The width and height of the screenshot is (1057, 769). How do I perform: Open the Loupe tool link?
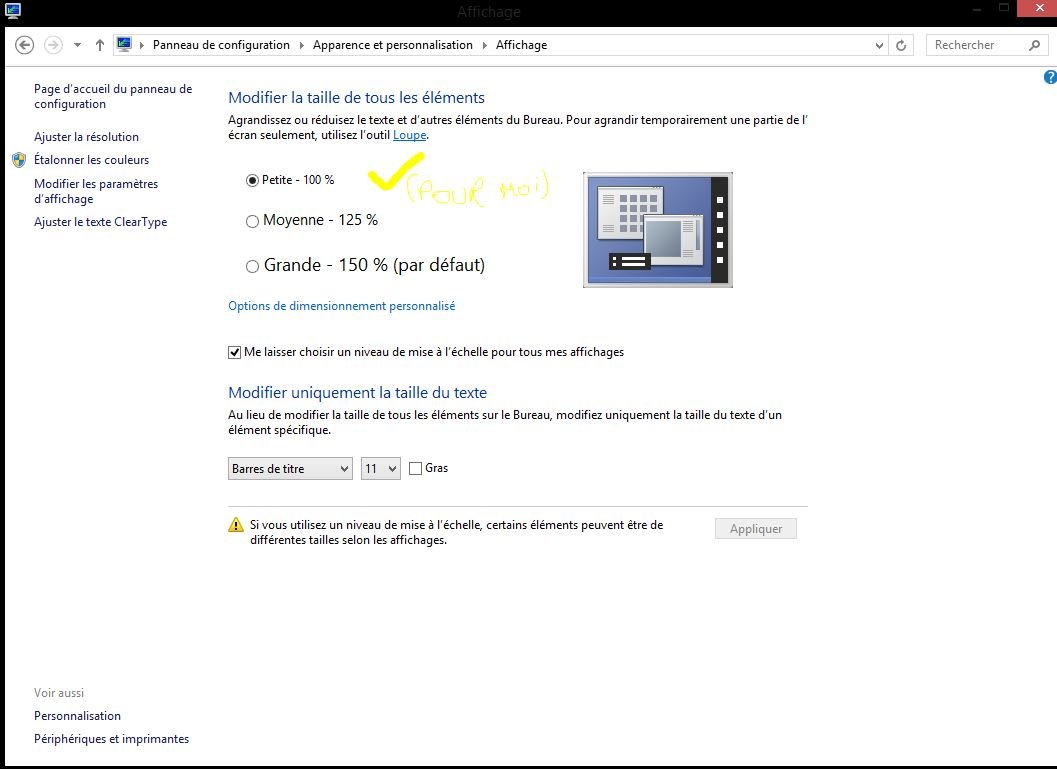[409, 135]
